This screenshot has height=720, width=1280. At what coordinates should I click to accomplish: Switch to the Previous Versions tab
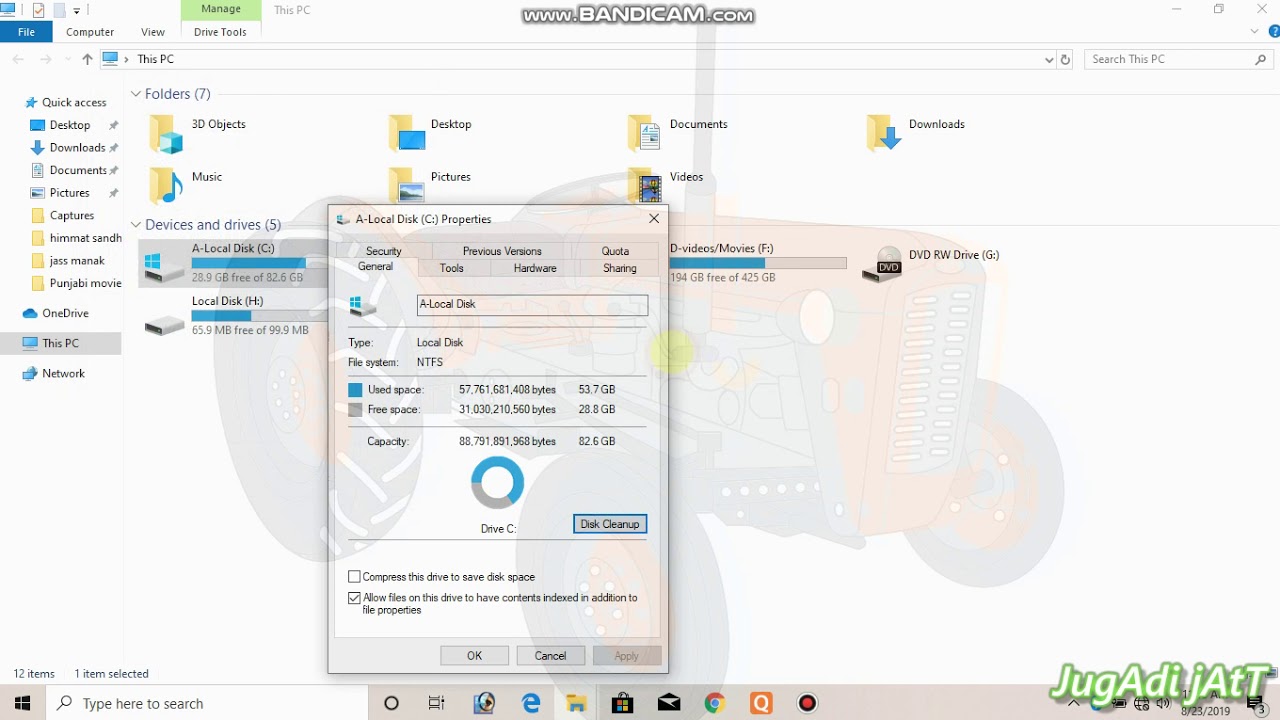tap(502, 251)
